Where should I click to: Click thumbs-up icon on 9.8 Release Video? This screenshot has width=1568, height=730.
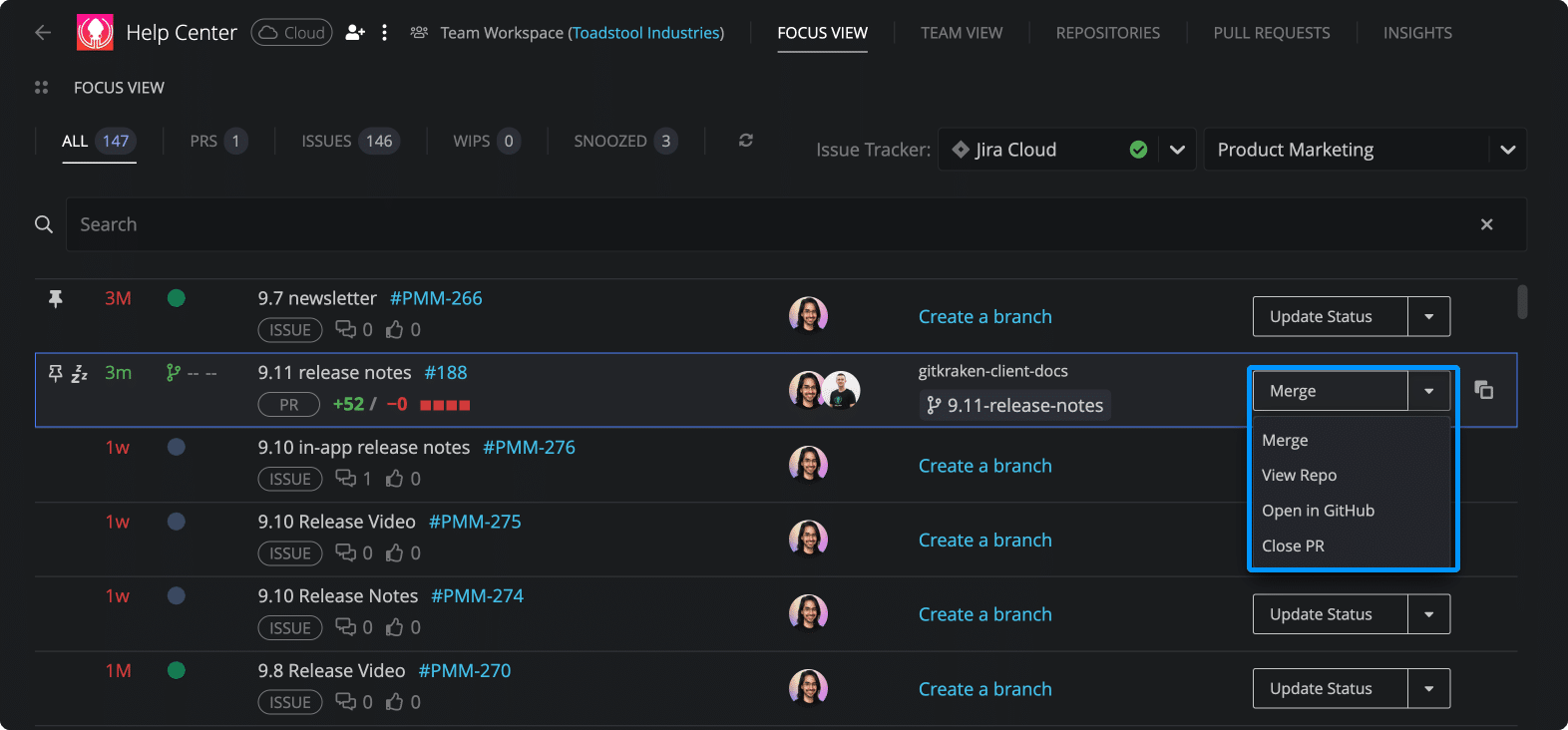click(x=395, y=702)
